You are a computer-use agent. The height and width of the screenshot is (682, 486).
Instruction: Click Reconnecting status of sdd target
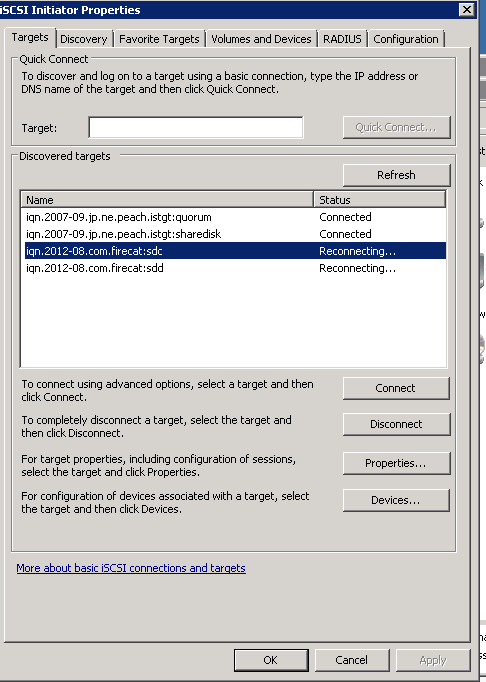tap(357, 268)
